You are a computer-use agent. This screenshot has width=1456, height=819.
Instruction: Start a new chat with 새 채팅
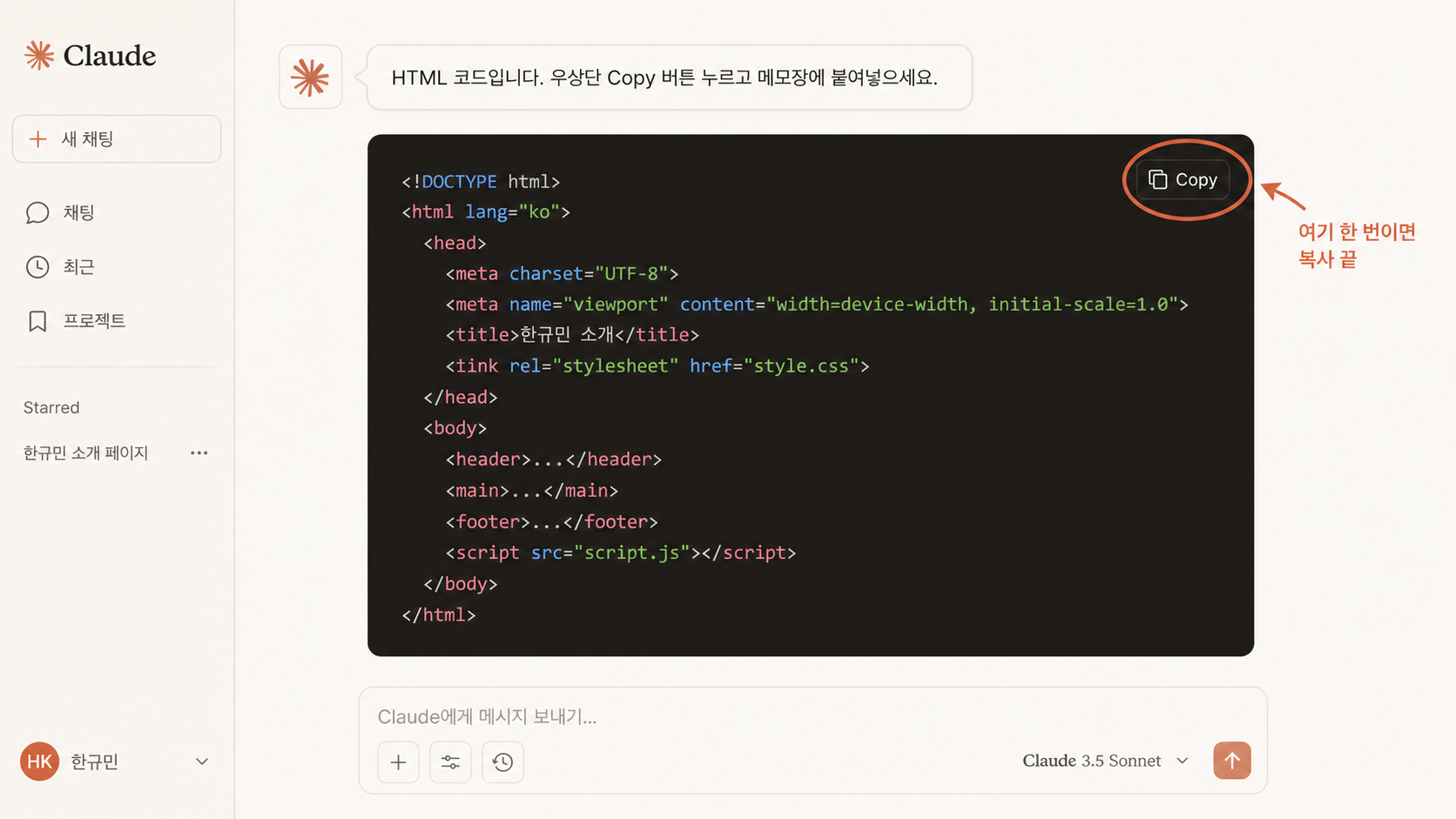117,139
